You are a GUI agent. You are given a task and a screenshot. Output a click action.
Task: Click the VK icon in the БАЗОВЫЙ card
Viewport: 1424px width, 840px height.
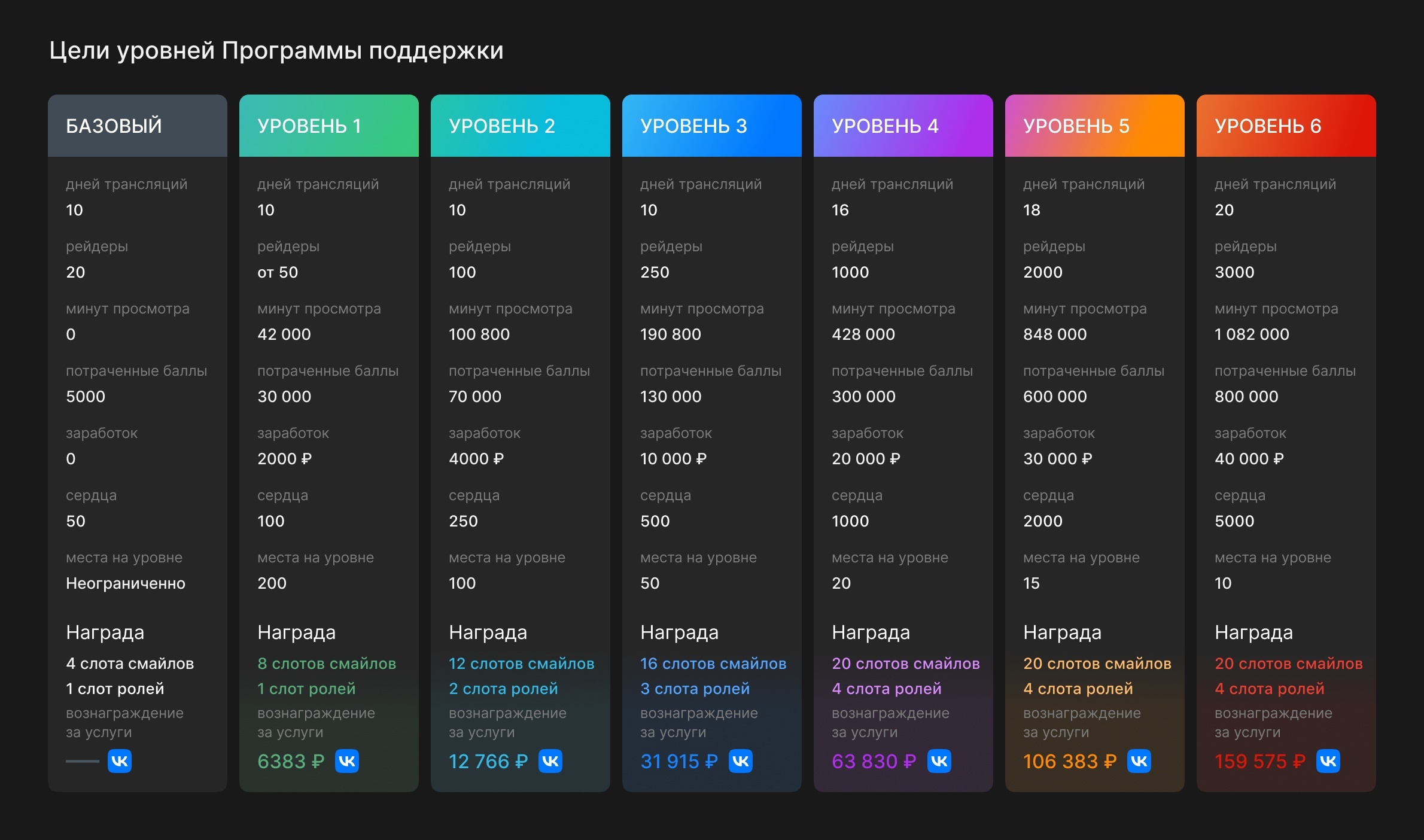(x=120, y=761)
